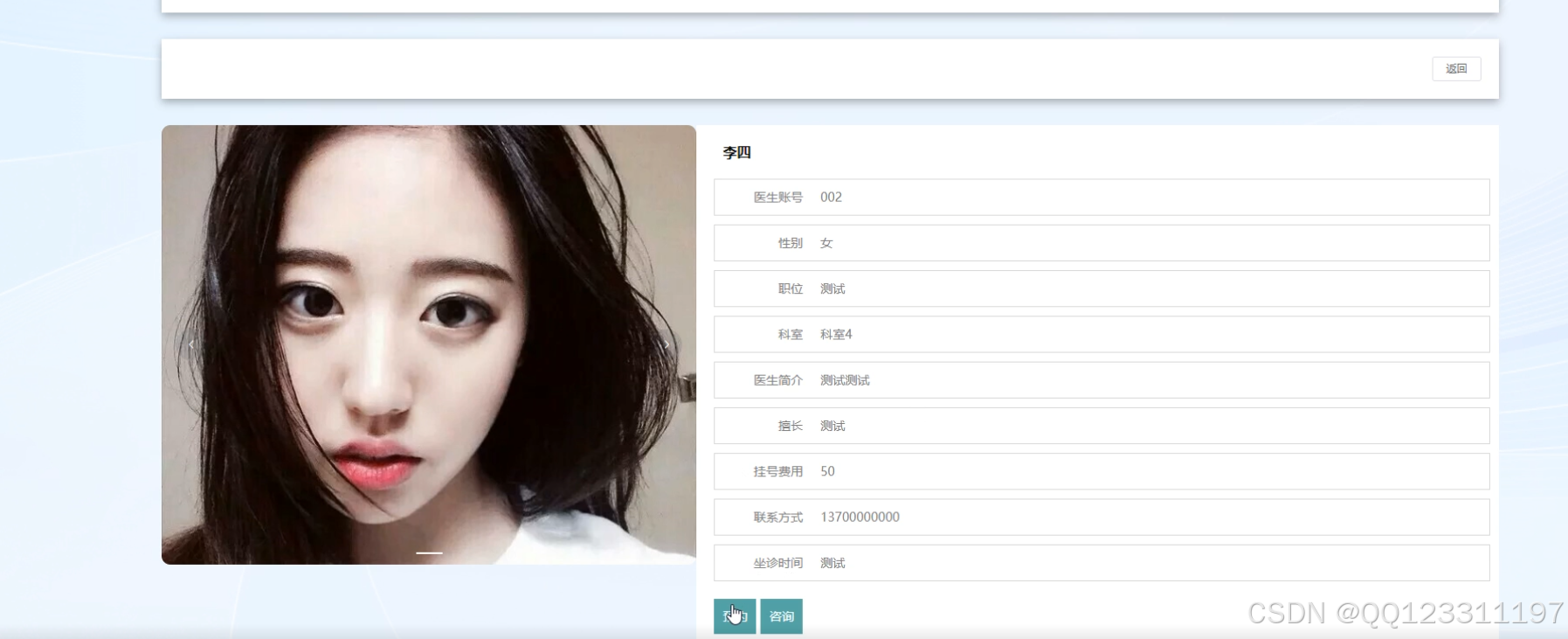Click the 科室 label
Screen dimensions: 1568x639
(x=791, y=334)
